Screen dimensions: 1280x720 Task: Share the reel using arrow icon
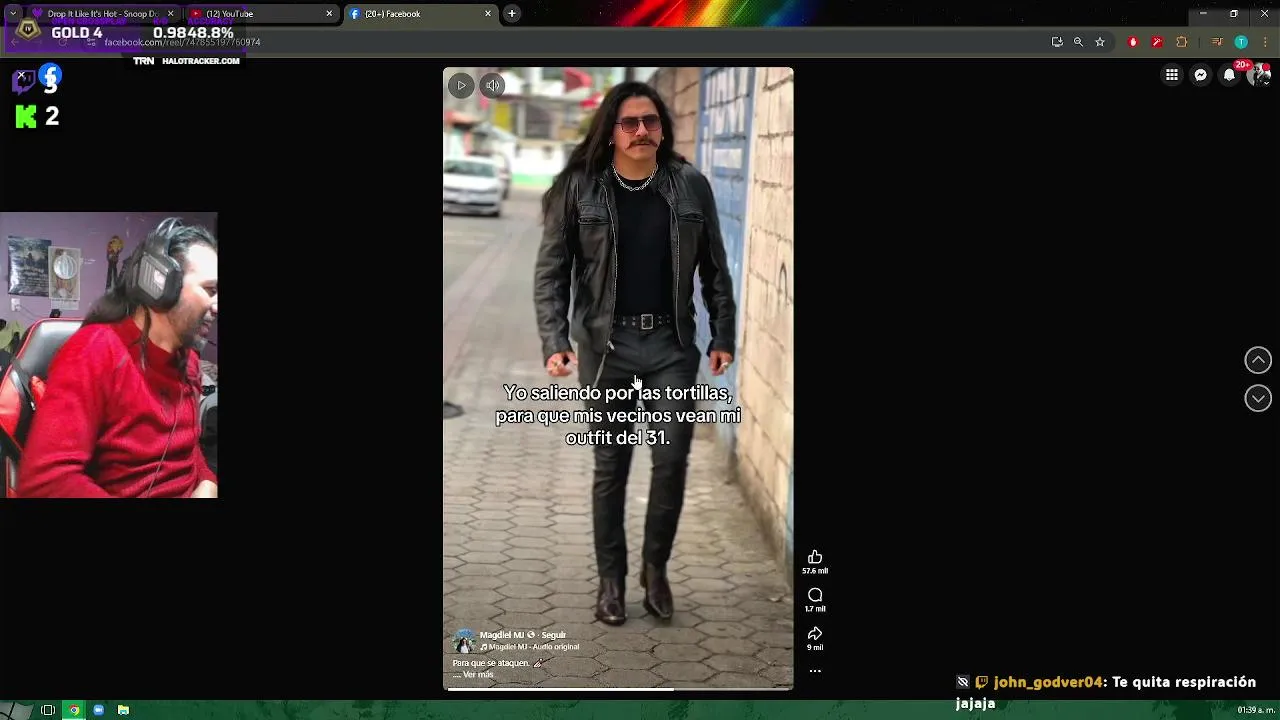pyautogui.click(x=815, y=633)
